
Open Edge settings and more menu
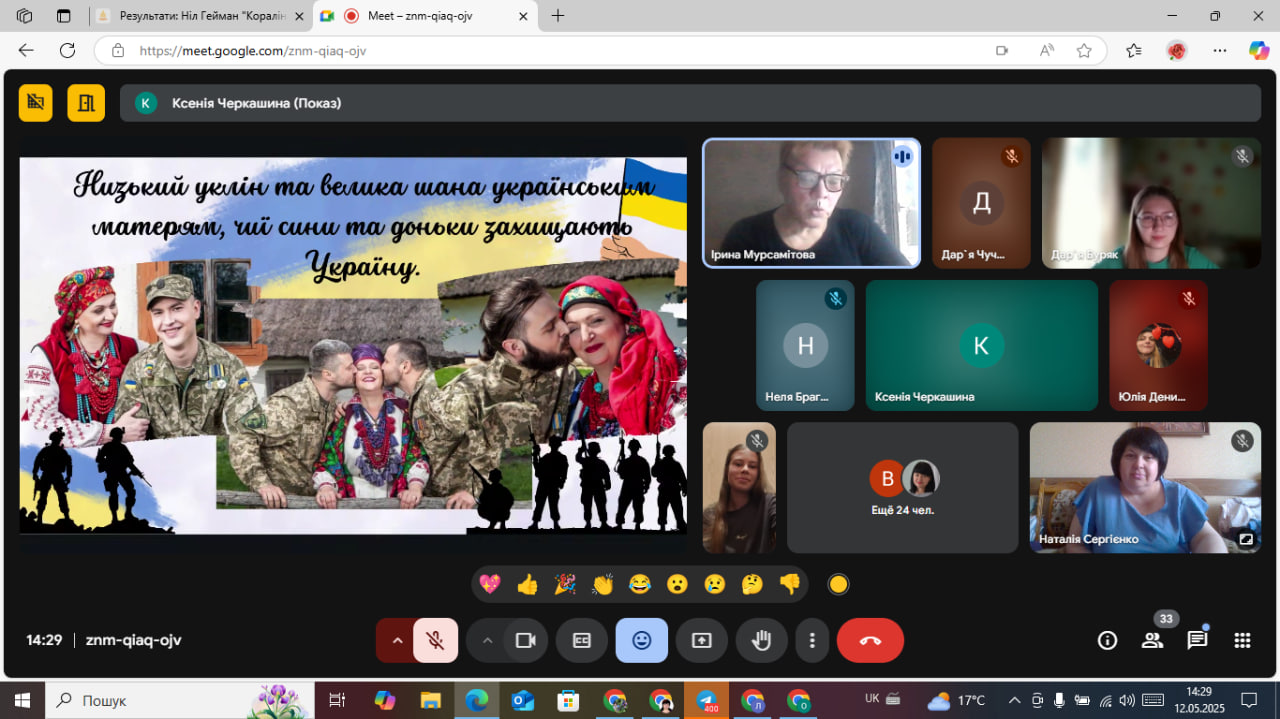coord(1220,50)
